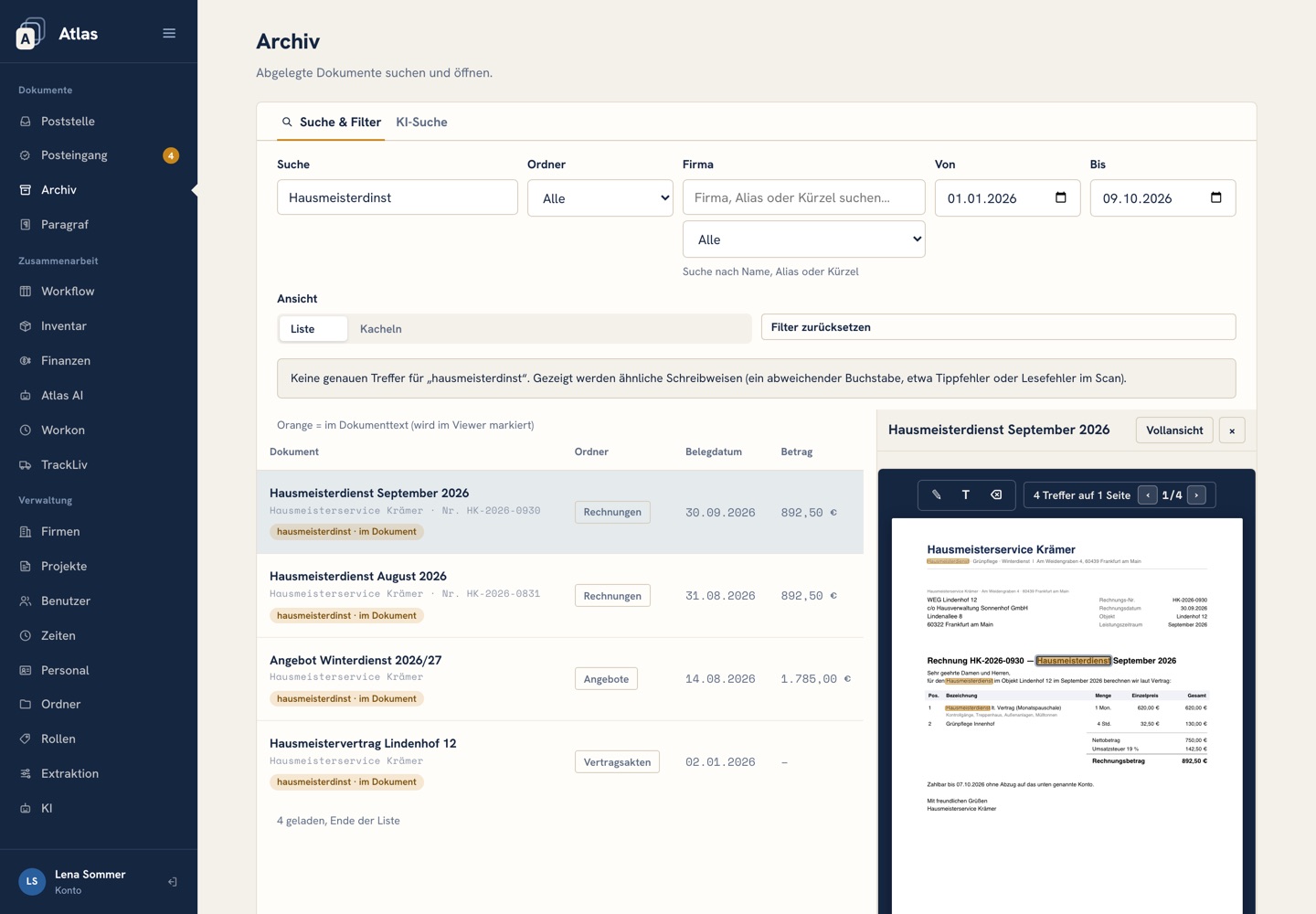The image size is (1316, 914).
Task: Select the pen annotation tool in viewer
Action: (937, 494)
